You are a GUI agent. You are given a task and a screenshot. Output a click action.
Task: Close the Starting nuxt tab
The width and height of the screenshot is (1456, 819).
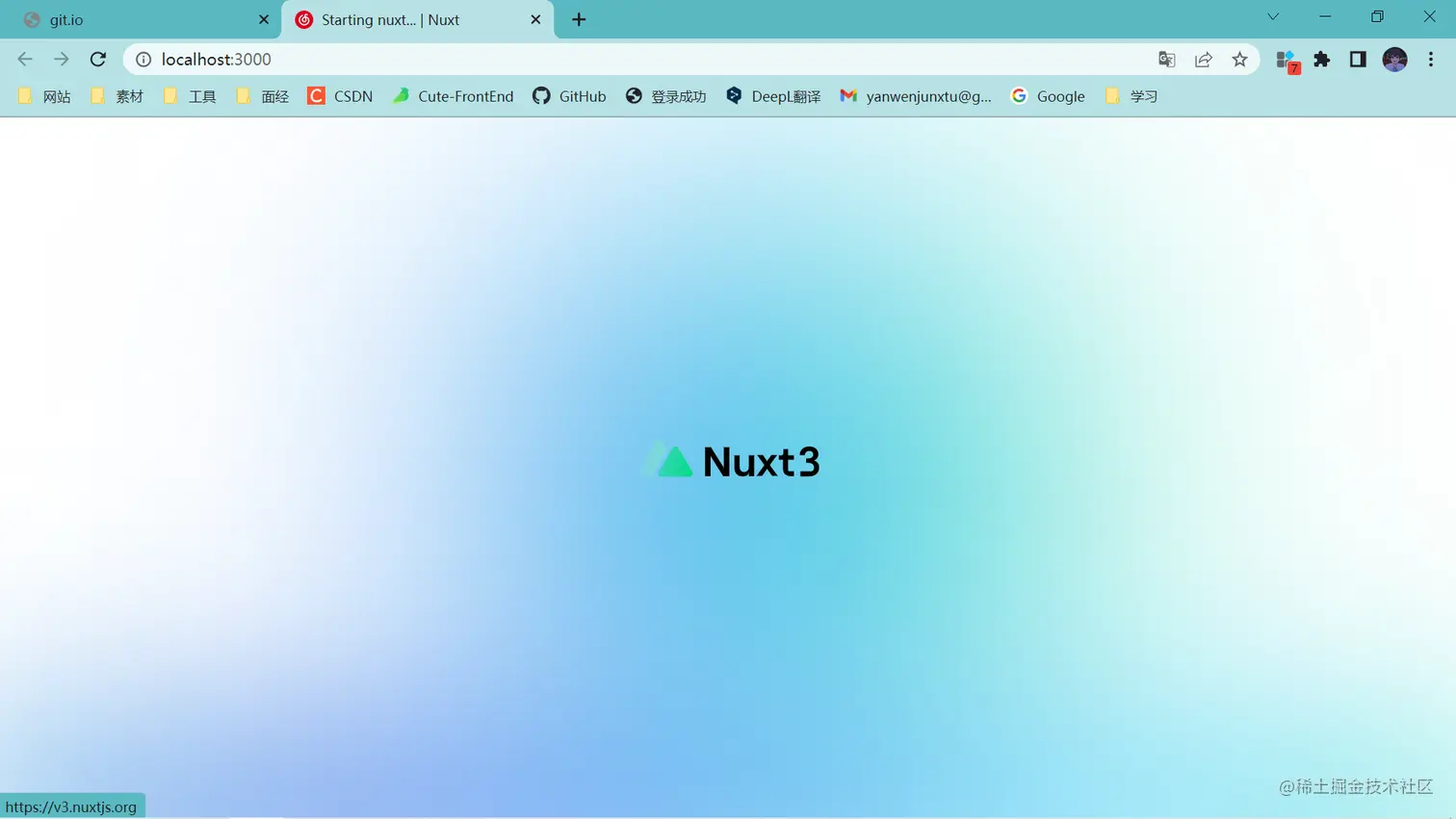pos(535,19)
